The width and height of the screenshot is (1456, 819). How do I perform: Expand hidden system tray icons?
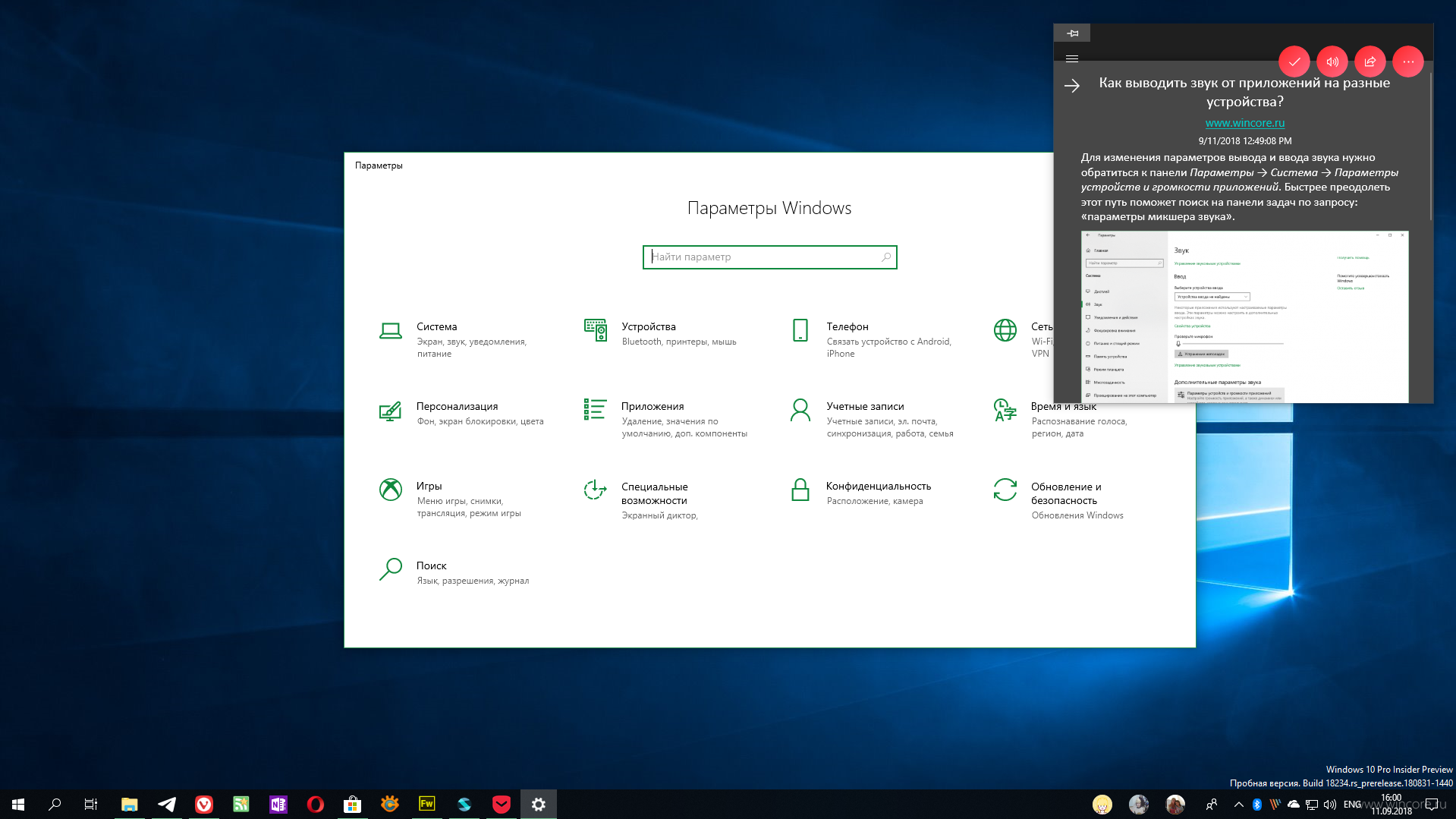pos(1239,804)
